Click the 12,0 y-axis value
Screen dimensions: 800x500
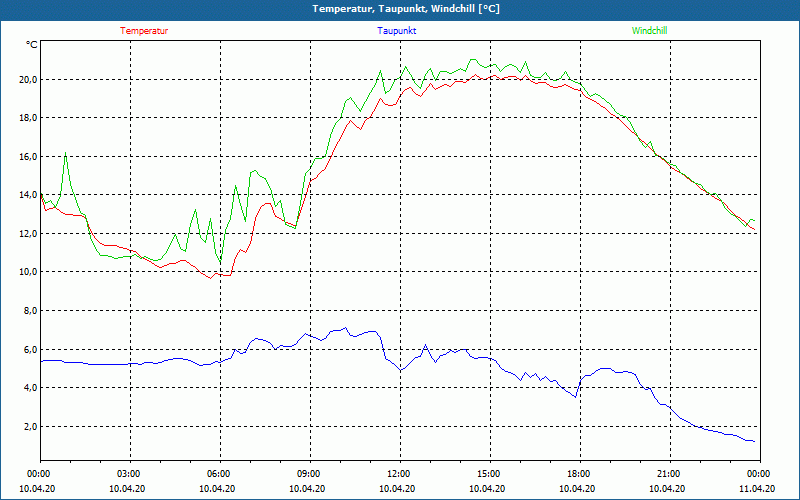(x=29, y=234)
